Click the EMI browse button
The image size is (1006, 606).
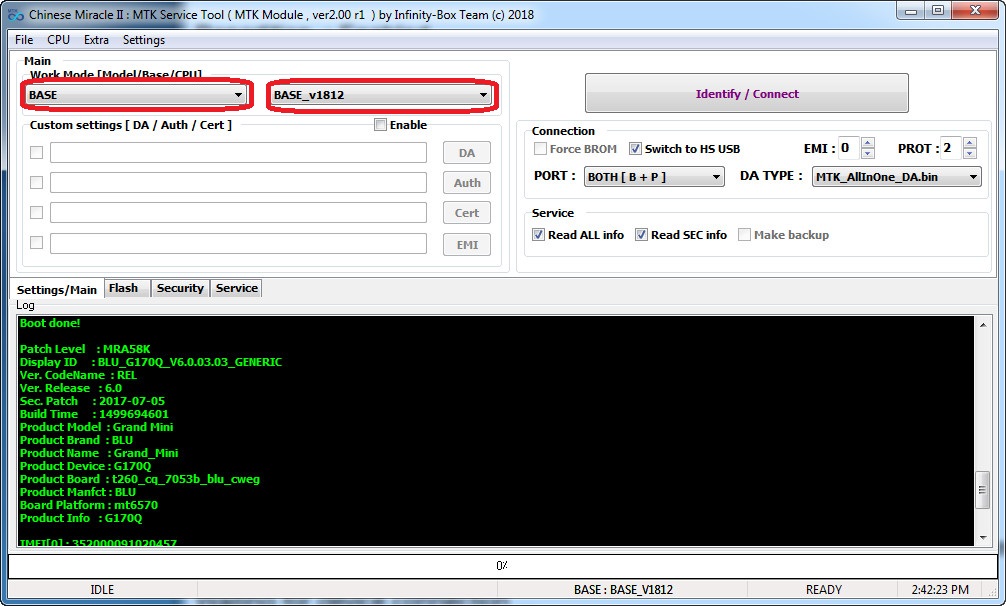coord(466,244)
